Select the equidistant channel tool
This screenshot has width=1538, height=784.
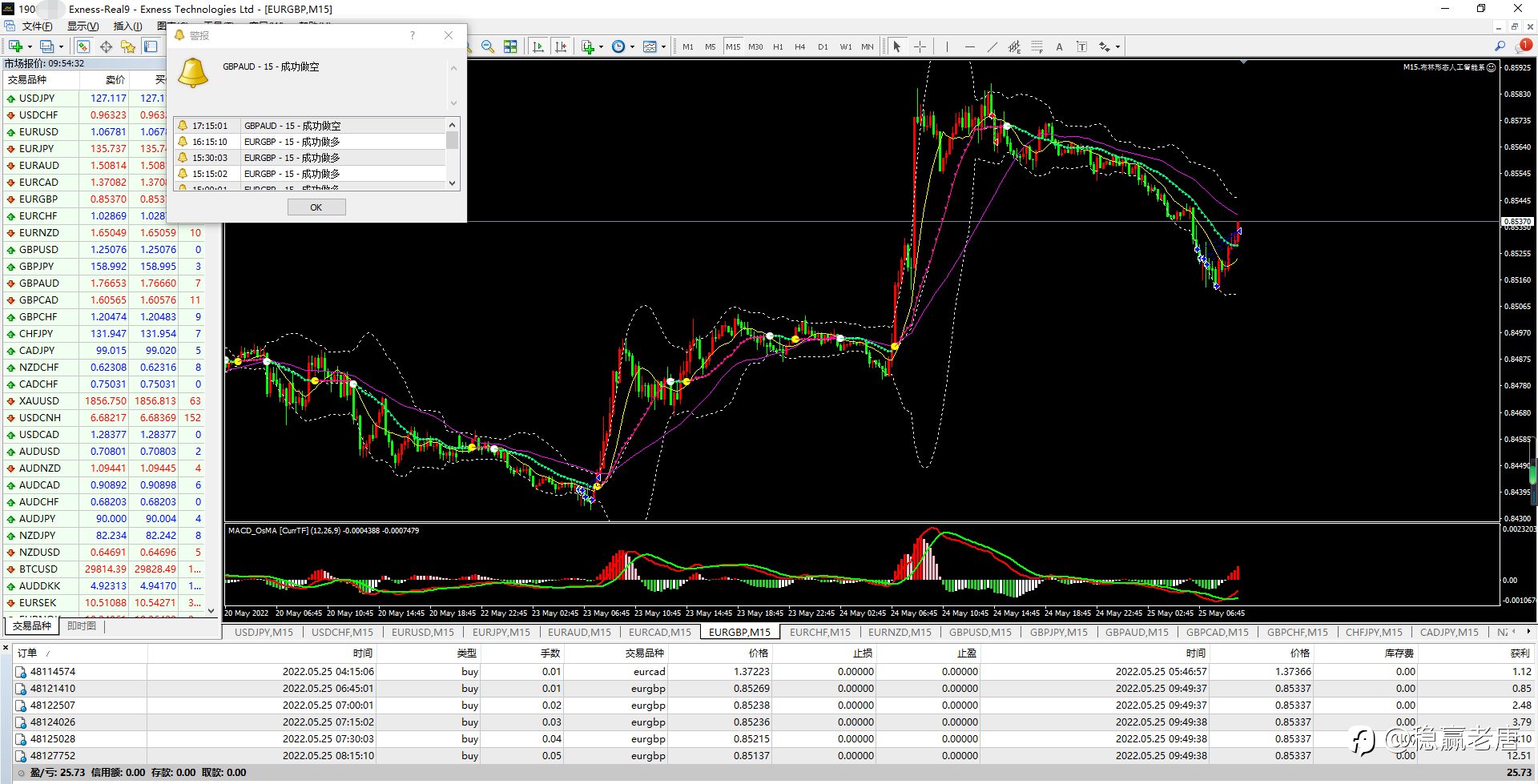1015,46
